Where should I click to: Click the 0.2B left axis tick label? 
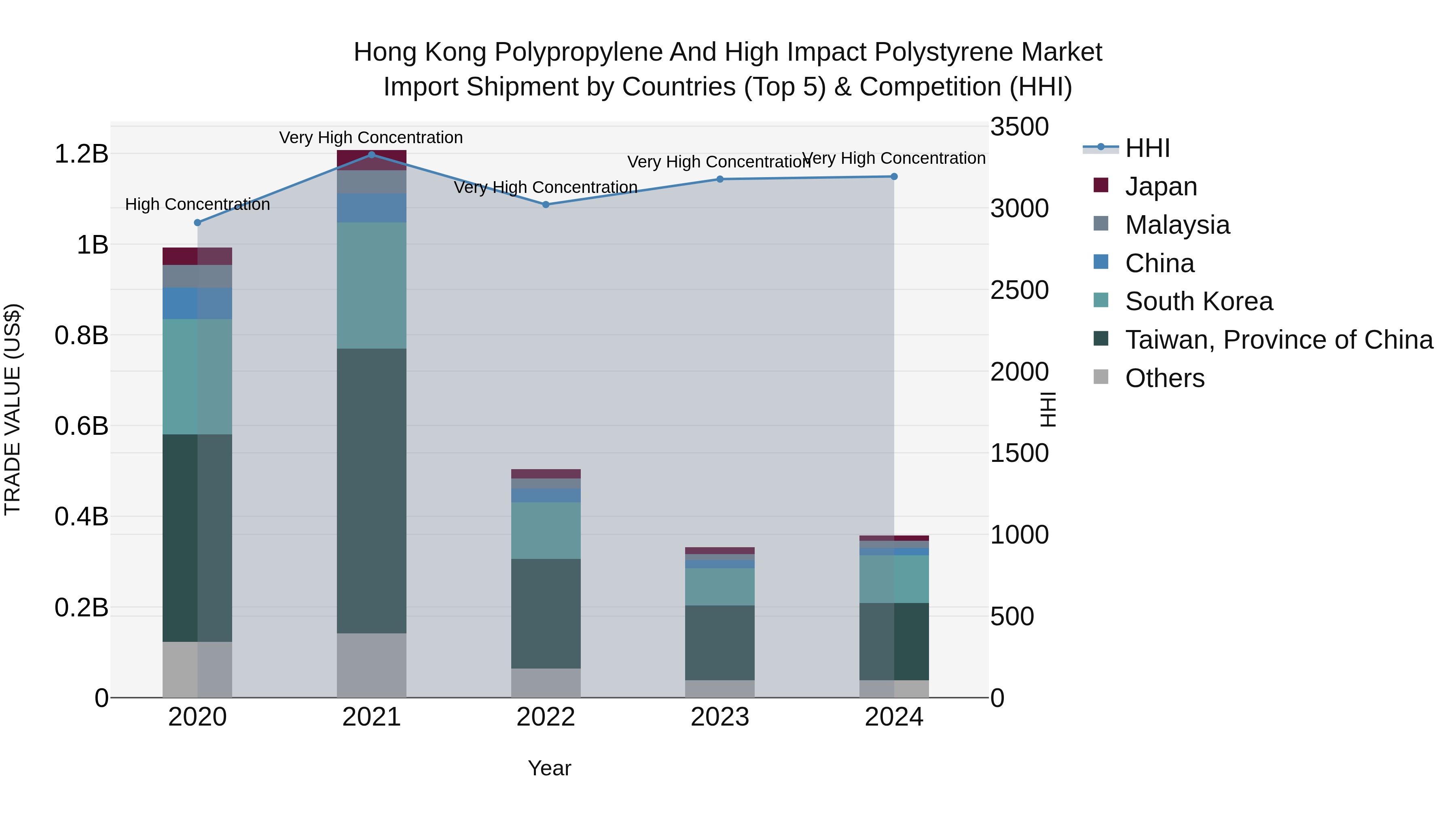[x=81, y=607]
